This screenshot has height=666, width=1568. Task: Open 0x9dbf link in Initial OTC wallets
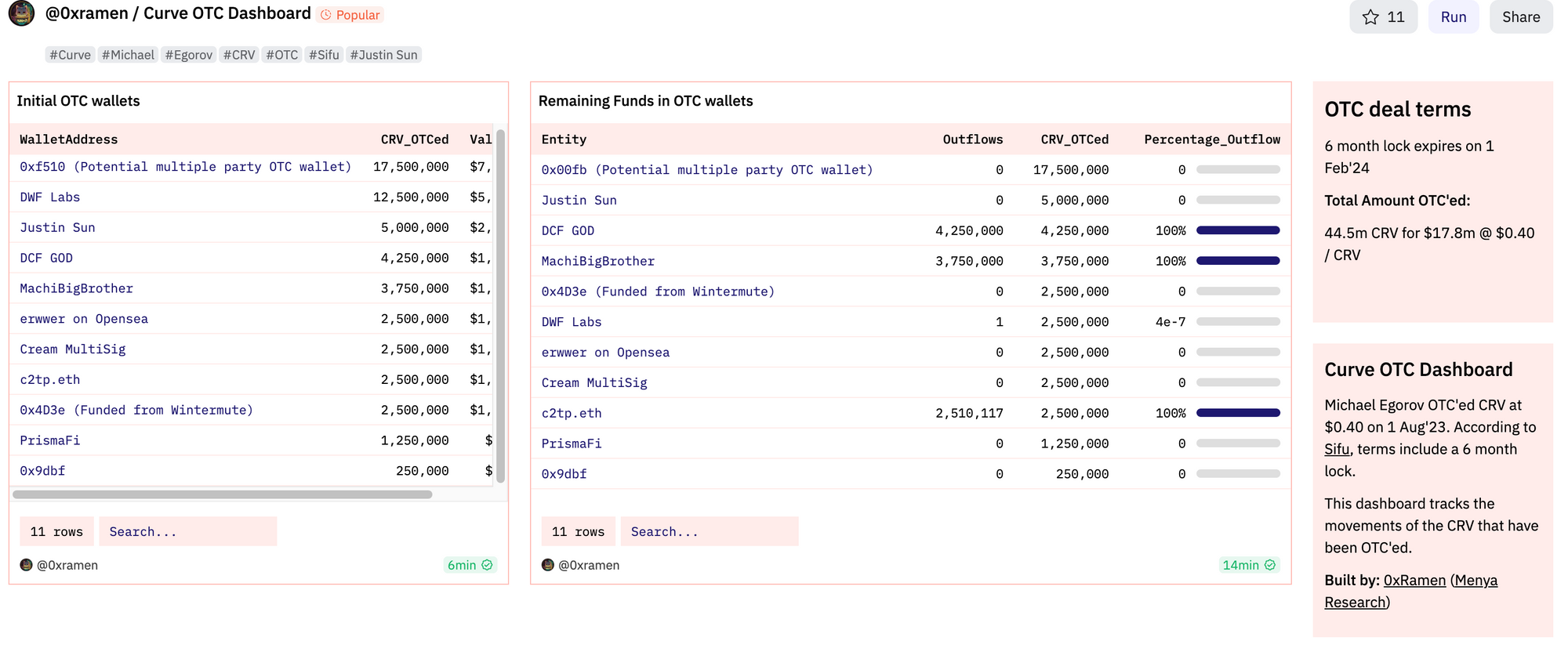(42, 471)
